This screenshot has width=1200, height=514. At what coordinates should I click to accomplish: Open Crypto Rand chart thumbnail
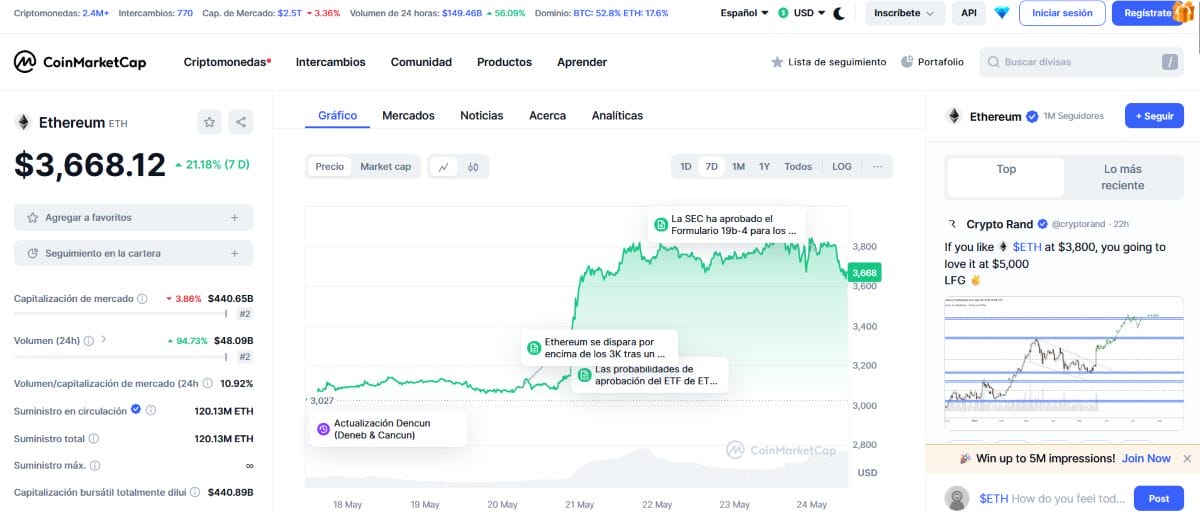[x=1064, y=364]
